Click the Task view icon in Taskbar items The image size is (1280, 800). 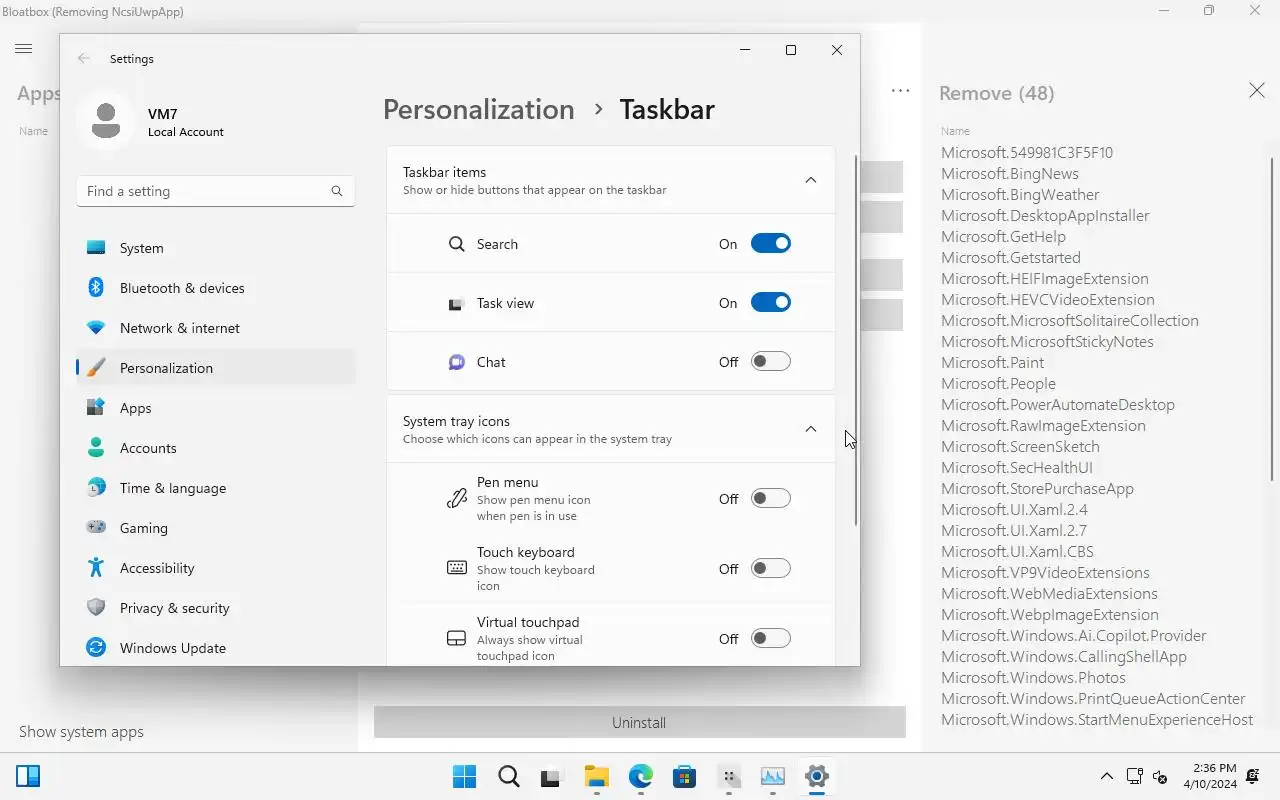pyautogui.click(x=457, y=303)
